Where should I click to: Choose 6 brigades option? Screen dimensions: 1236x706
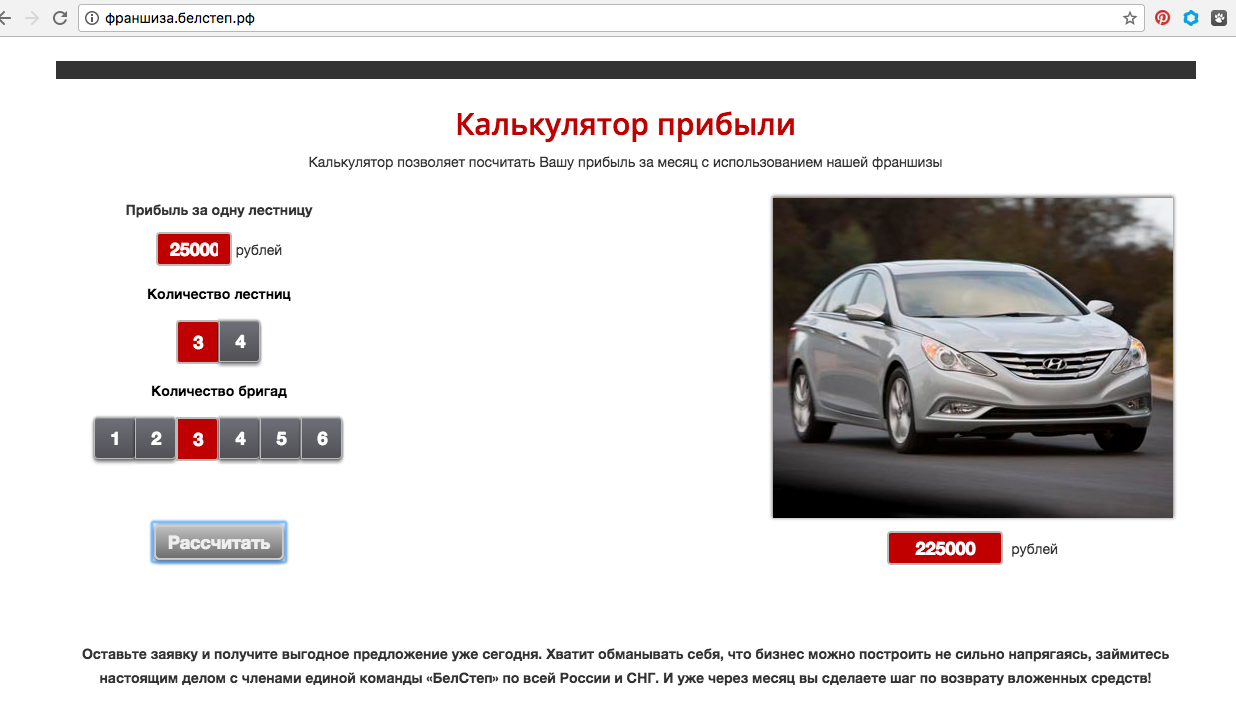click(x=322, y=439)
